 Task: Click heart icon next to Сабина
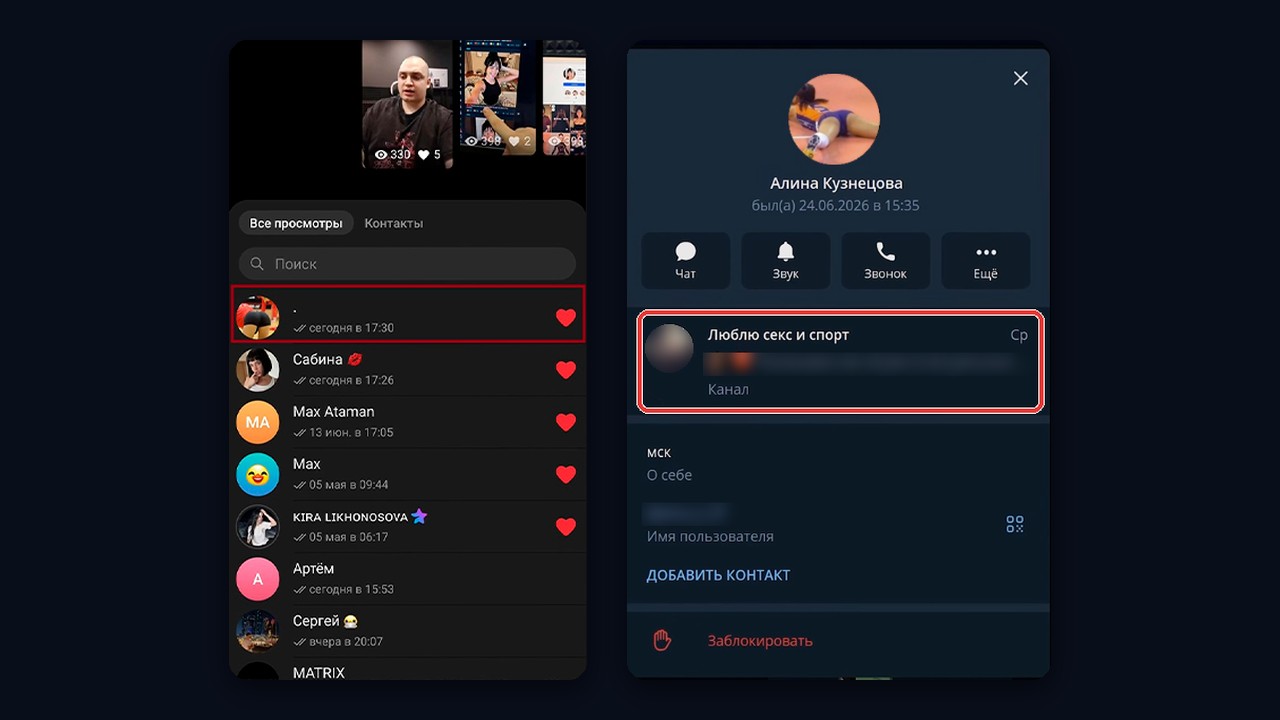pyautogui.click(x=566, y=370)
